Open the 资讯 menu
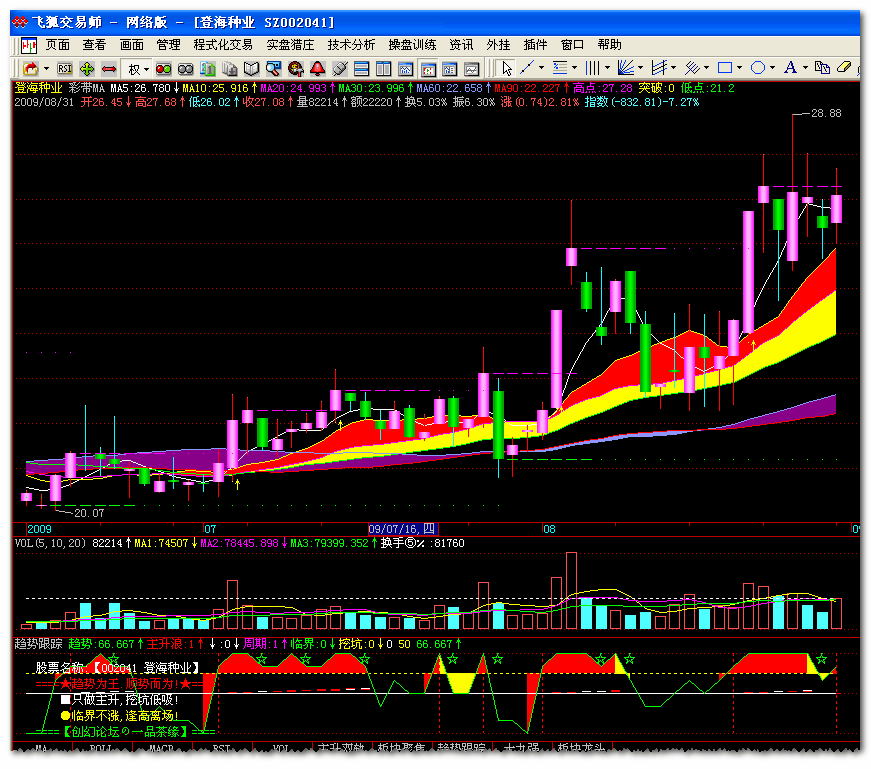Screen dimensions: 871x769 coord(461,45)
